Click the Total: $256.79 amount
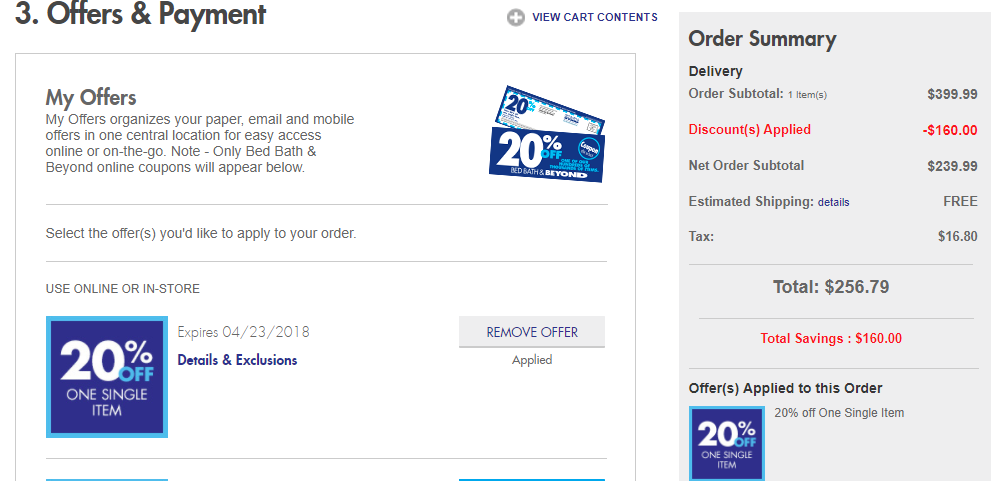Screen dimensions: 1003x481 point(831,287)
